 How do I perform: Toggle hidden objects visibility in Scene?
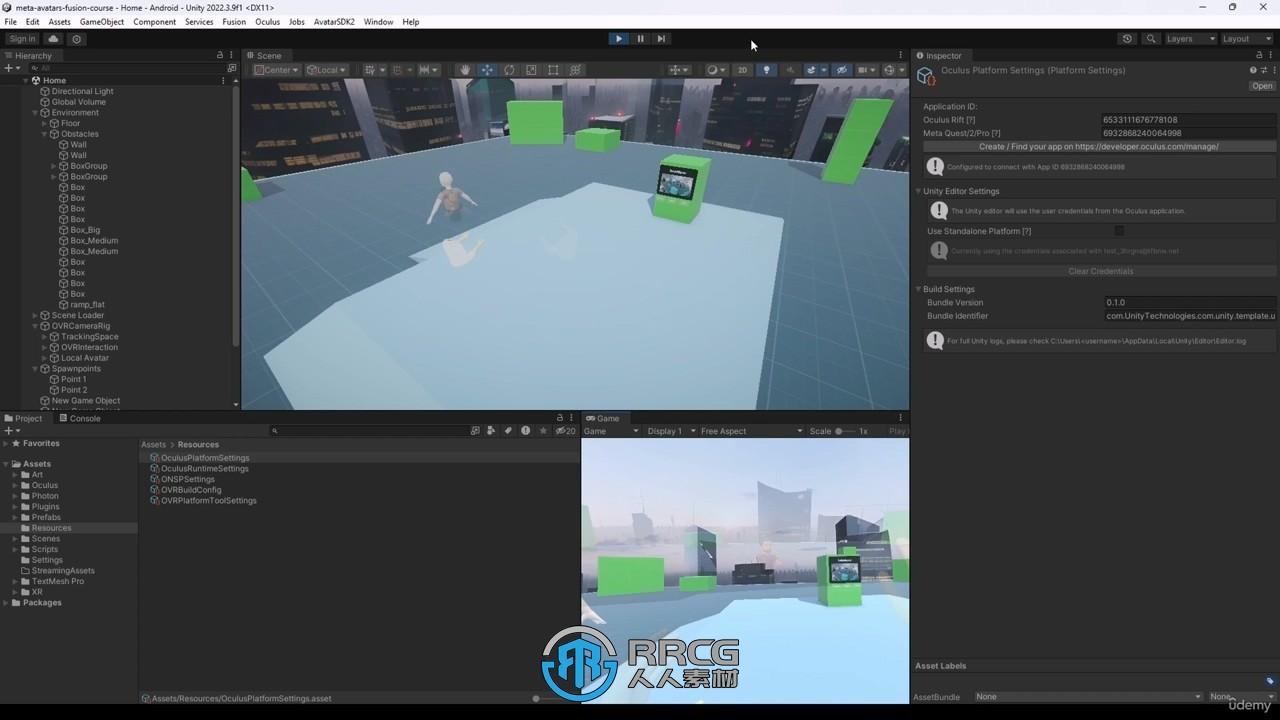[x=841, y=70]
